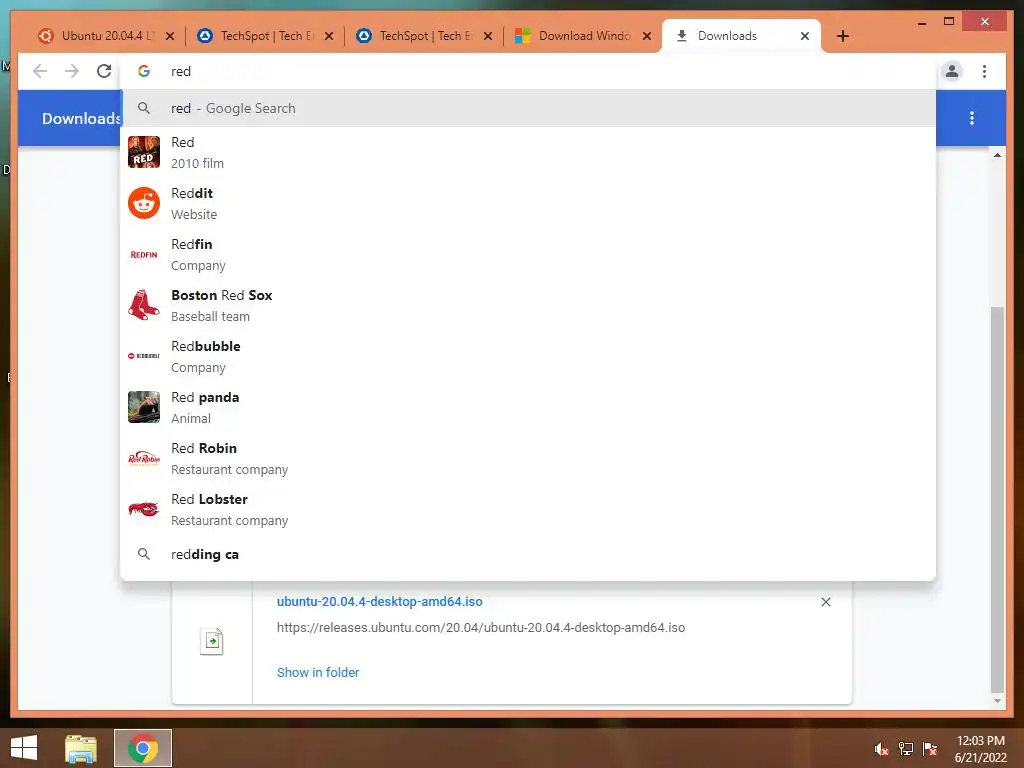This screenshot has height=768, width=1024.
Task: Choose the Redbubble Company suggestion
Action: point(528,356)
